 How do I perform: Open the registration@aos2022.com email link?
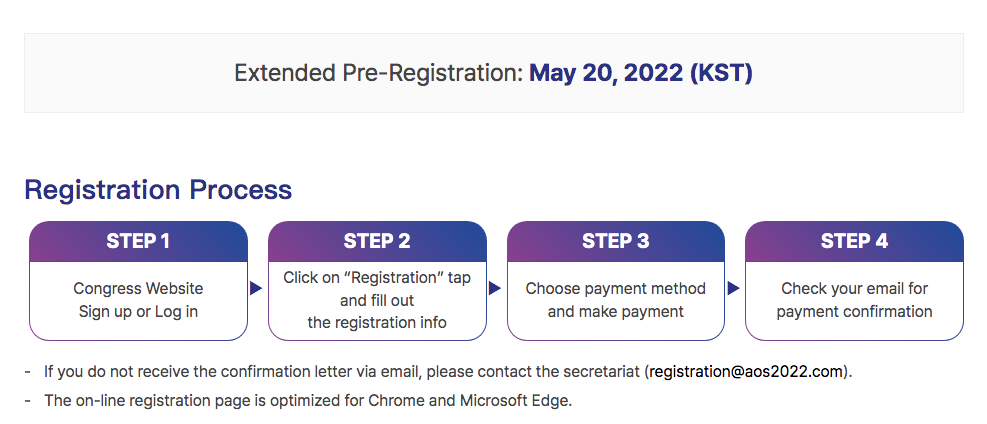click(746, 371)
